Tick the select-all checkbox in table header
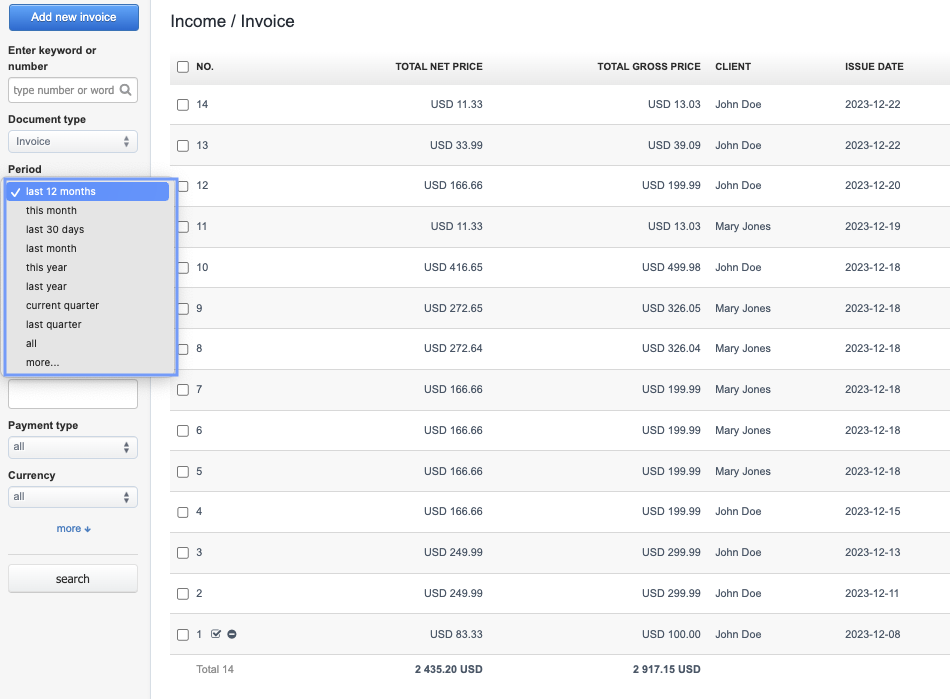This screenshot has height=699, width=950. [x=182, y=67]
